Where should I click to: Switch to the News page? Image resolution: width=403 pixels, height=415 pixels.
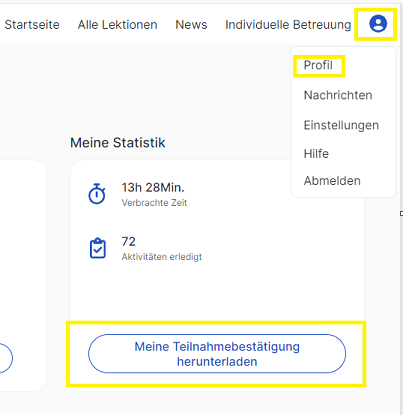[x=191, y=25]
